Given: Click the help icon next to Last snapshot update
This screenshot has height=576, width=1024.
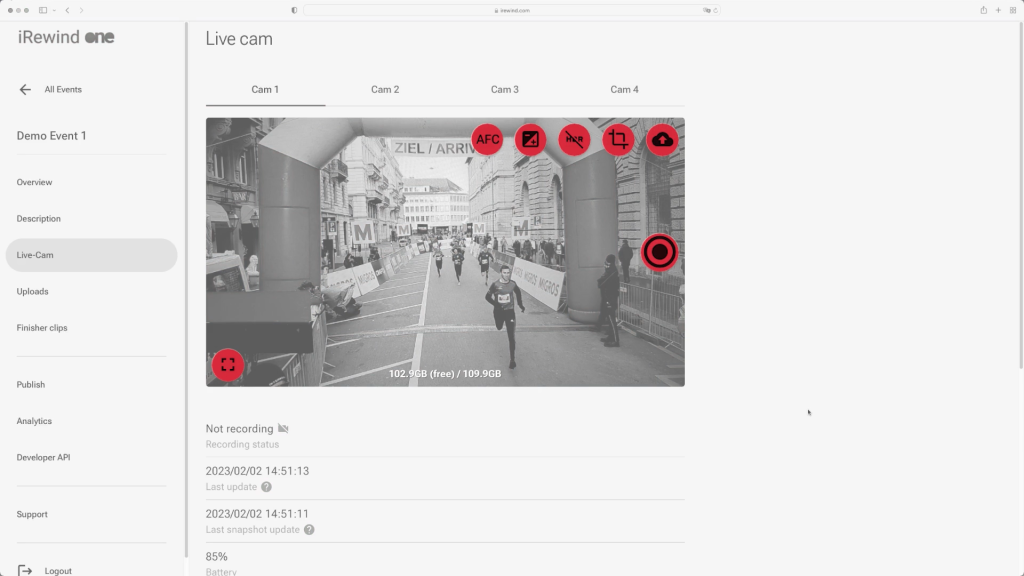Looking at the screenshot, I should (x=309, y=530).
